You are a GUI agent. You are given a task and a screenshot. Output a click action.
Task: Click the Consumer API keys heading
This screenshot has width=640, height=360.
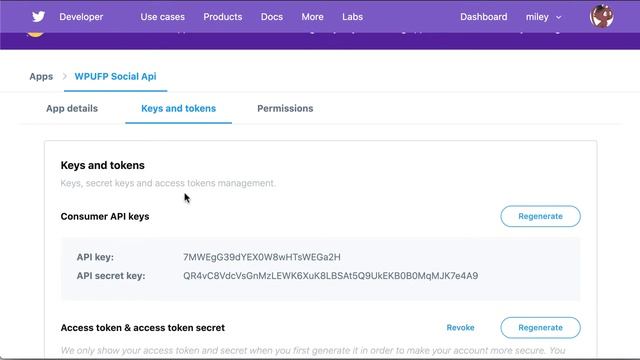coord(105,216)
